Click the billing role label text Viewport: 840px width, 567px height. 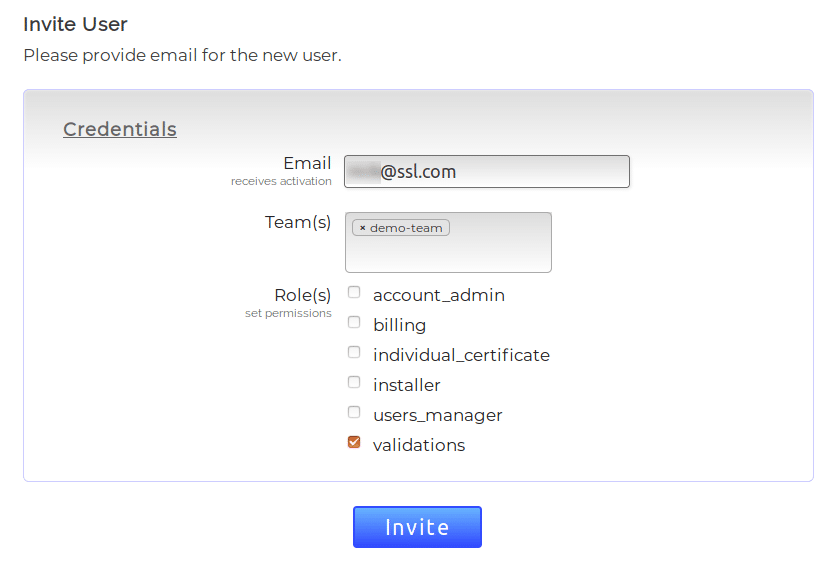(400, 325)
